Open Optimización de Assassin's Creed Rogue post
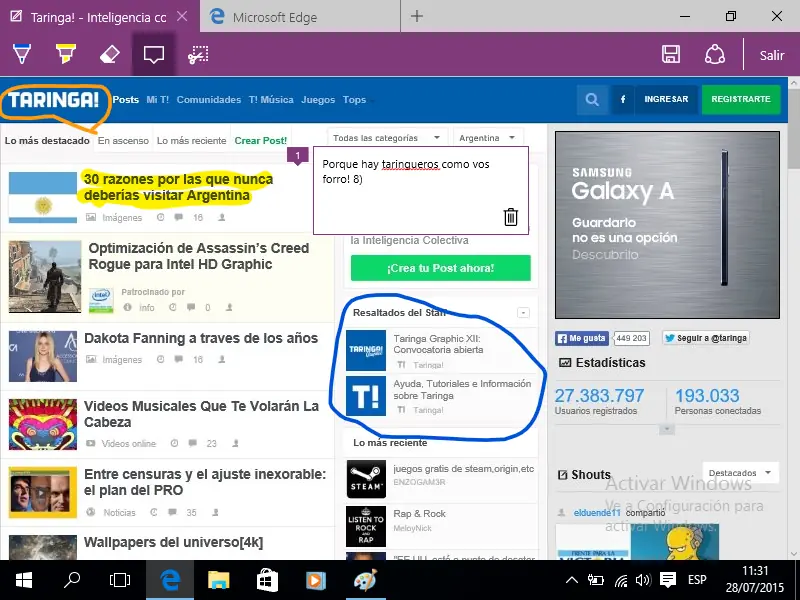800x600 pixels. (198, 256)
